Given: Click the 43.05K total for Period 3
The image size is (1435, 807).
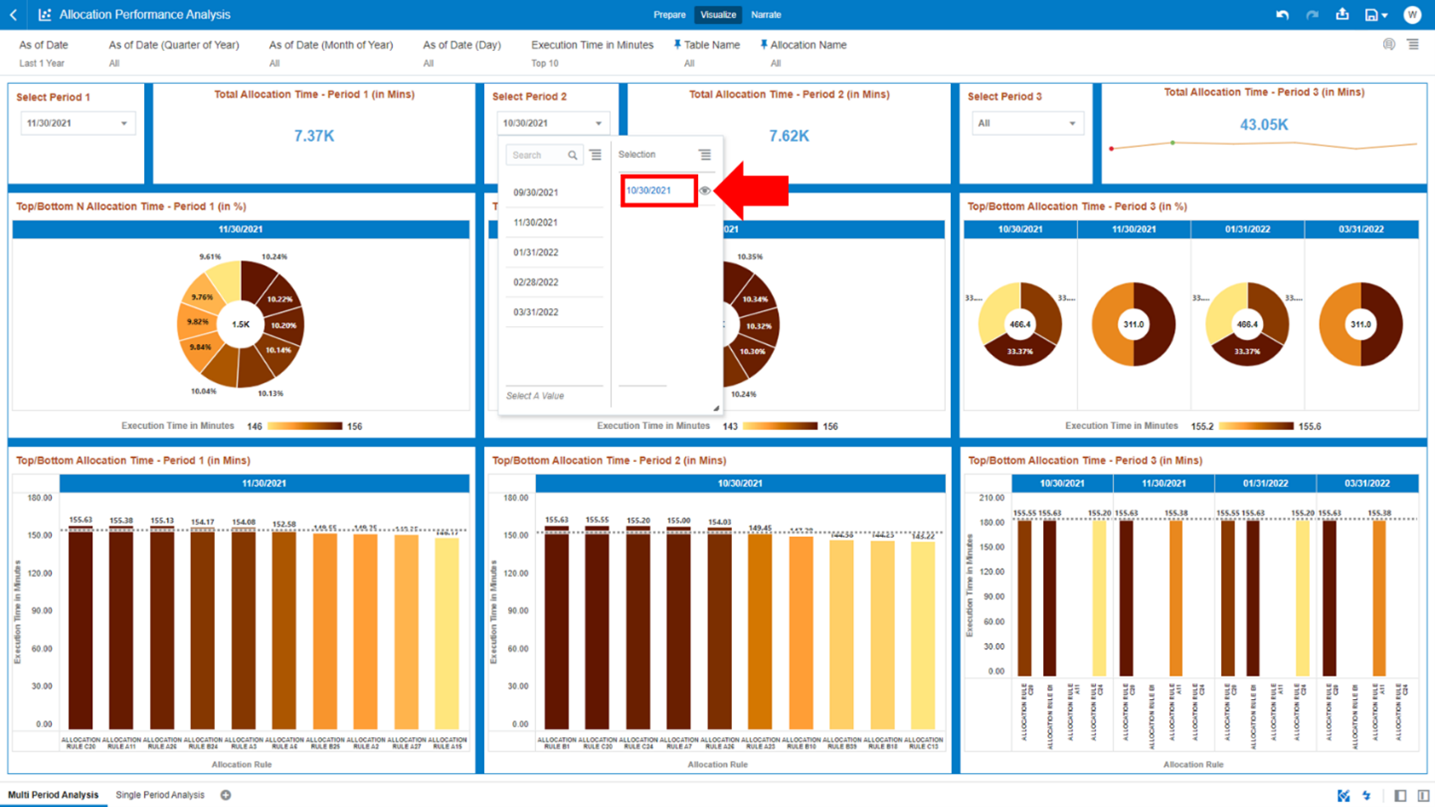Looking at the screenshot, I should (1264, 125).
